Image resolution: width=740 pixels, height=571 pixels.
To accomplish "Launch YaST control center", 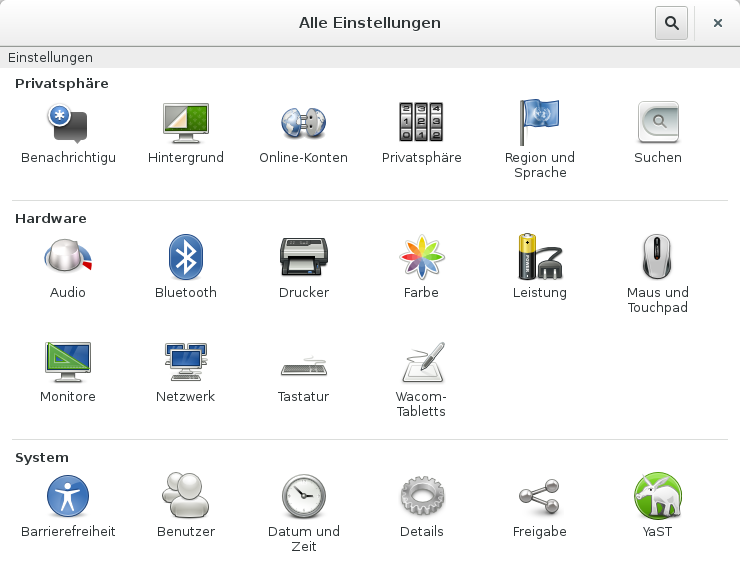I will pos(657,497).
